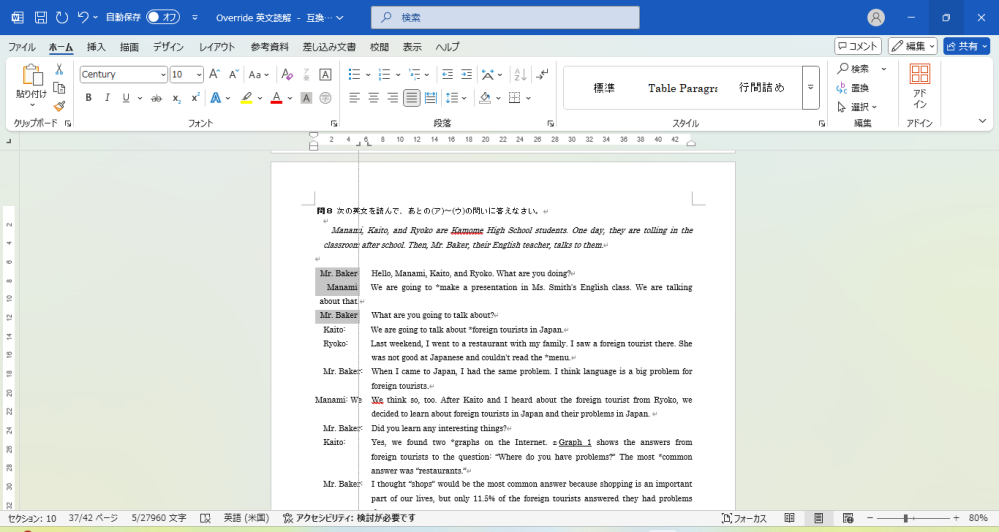Click the spelling check icon in status bar

[x=205, y=518]
